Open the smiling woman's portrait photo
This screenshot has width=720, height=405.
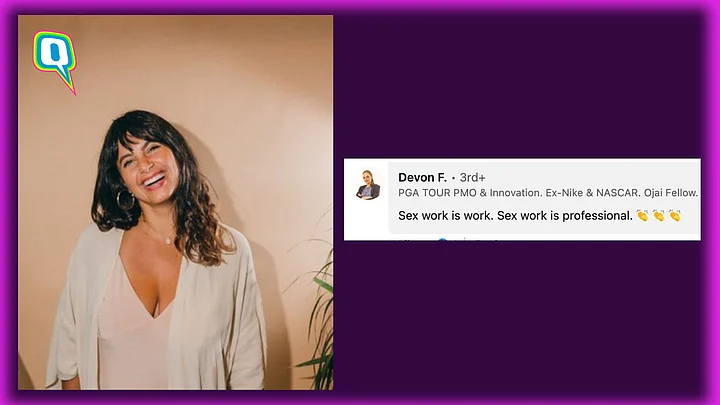click(175, 202)
